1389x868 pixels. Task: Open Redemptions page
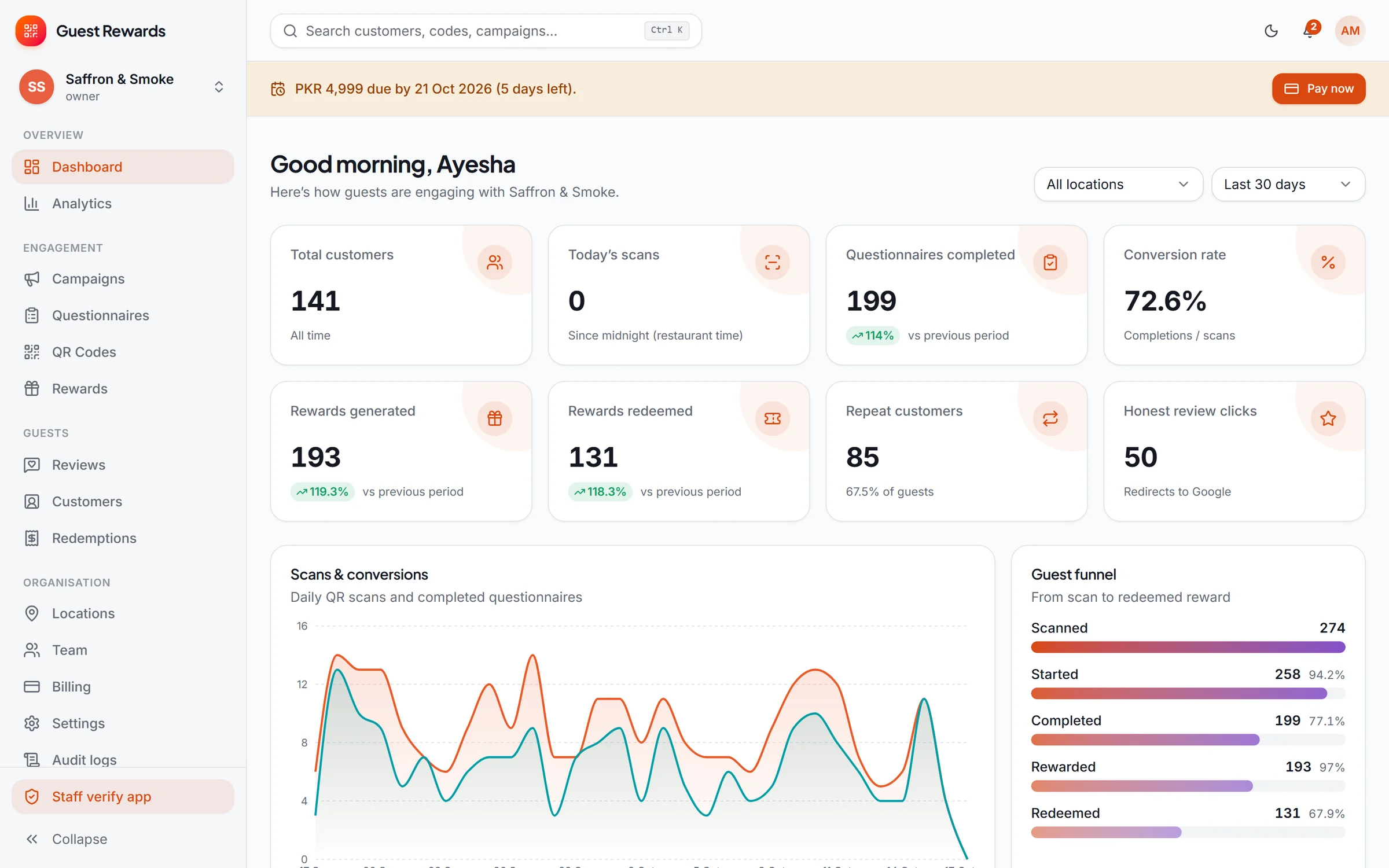[x=123, y=538]
